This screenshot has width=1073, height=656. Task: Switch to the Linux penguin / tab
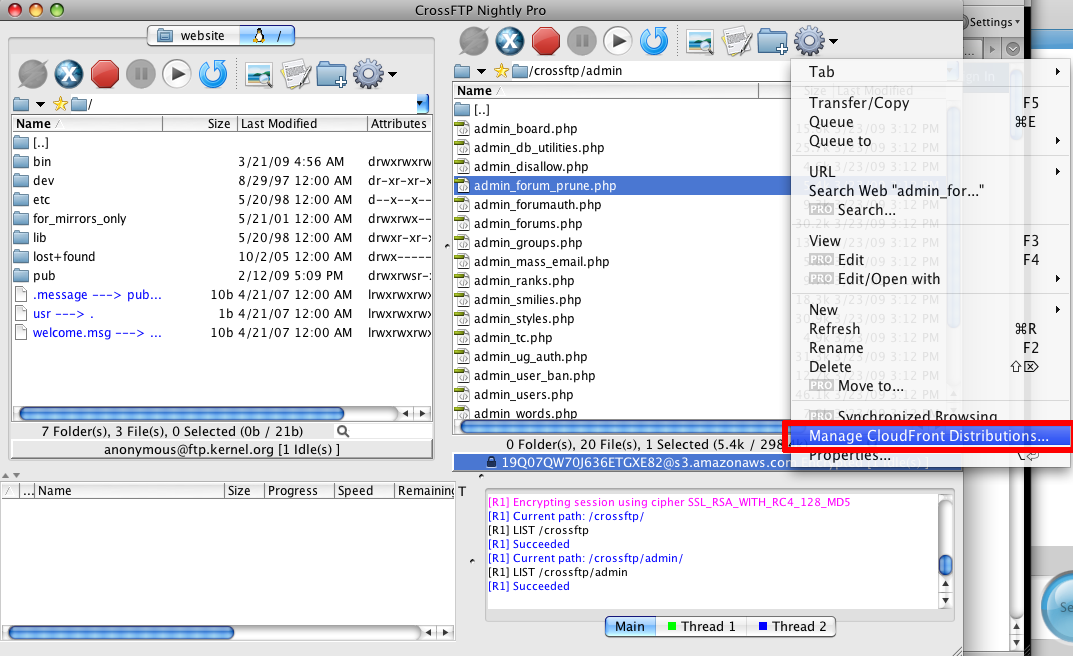click(x=267, y=36)
